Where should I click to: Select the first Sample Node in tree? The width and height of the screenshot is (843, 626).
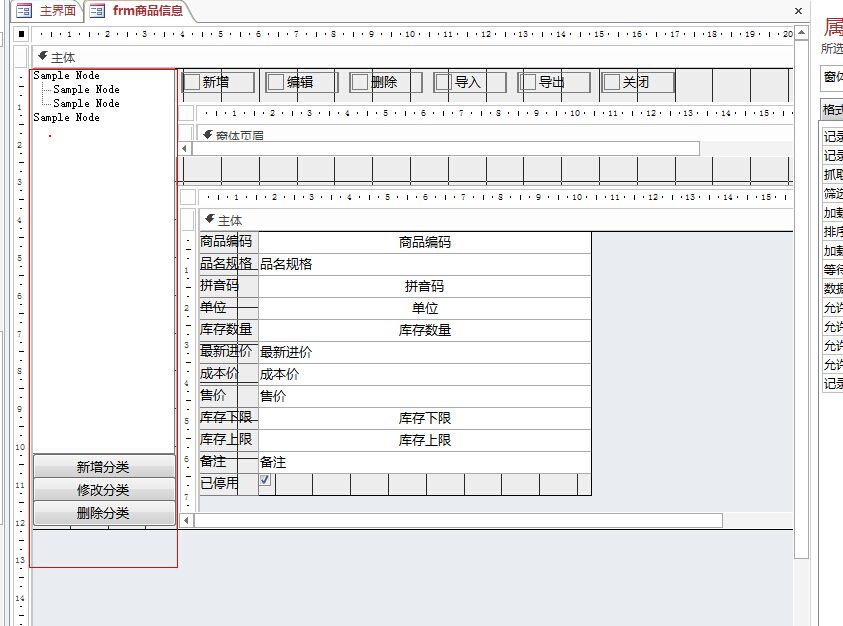(x=66, y=76)
